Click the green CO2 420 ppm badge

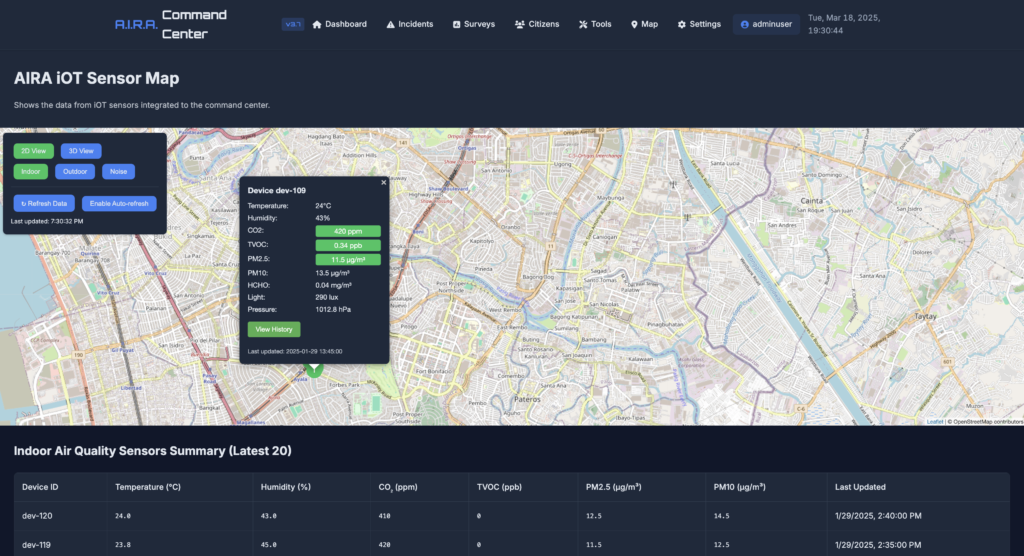[347, 231]
